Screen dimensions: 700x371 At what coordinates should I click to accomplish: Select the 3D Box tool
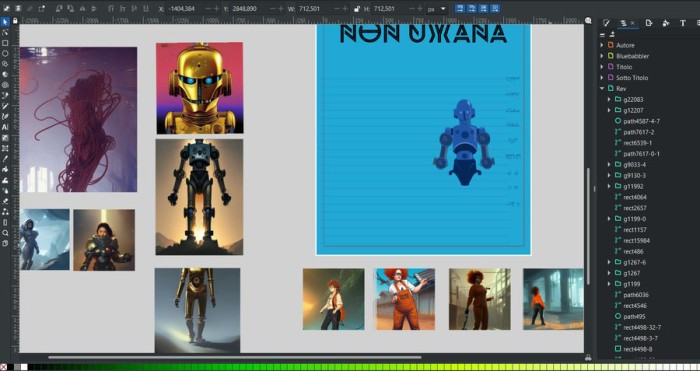point(5,74)
